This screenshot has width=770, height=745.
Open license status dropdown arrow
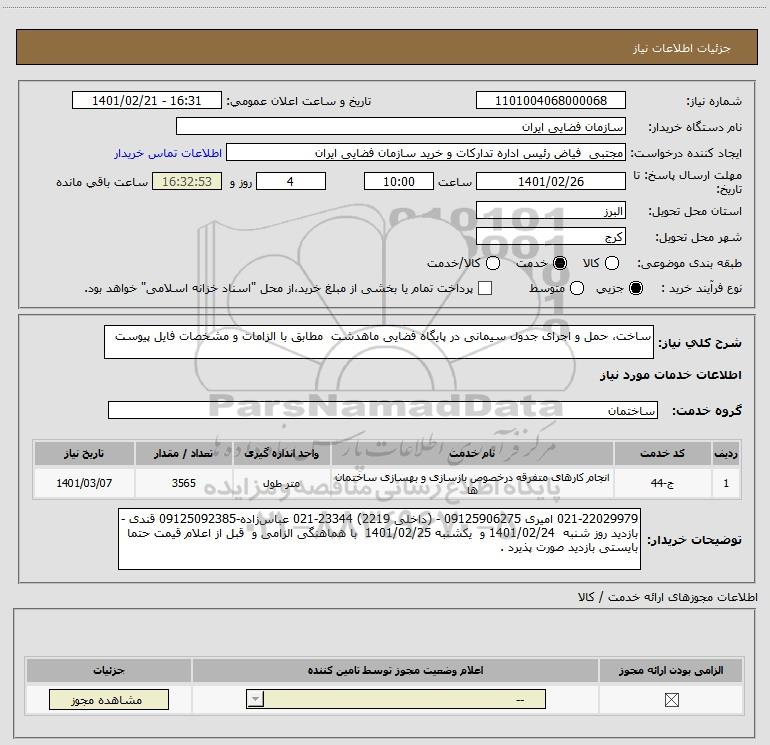tap(255, 699)
